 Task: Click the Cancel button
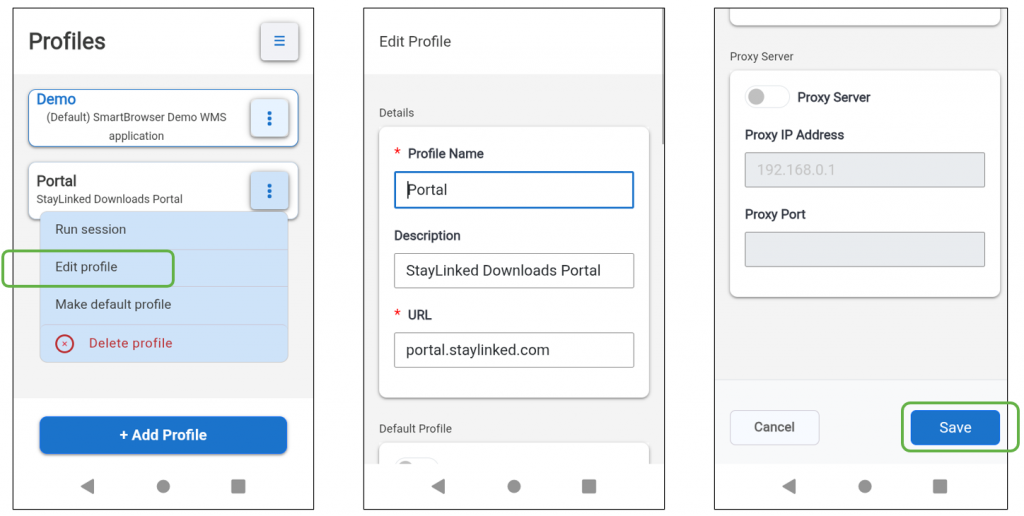(774, 427)
